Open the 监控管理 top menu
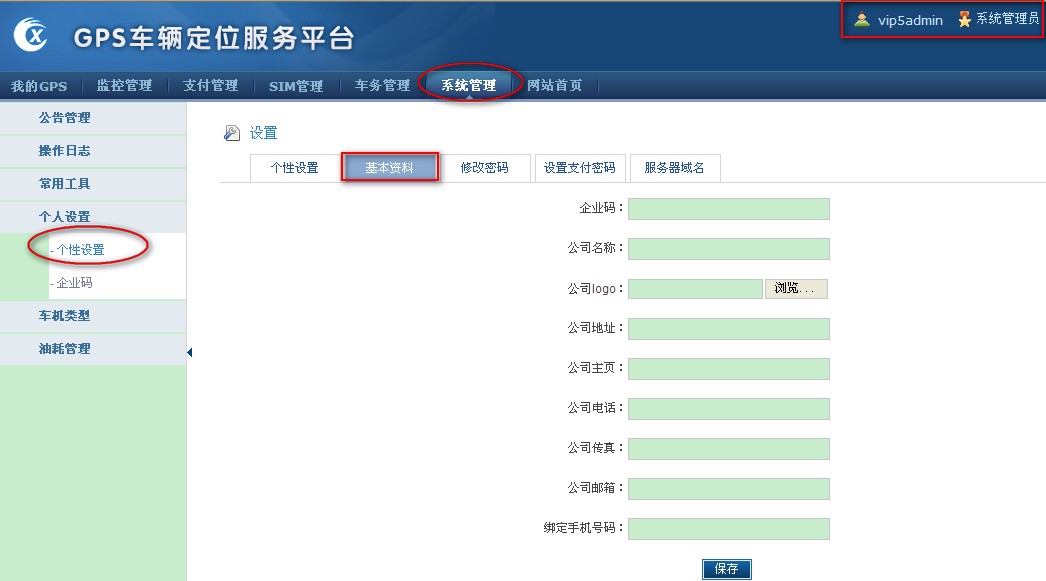 pos(124,85)
